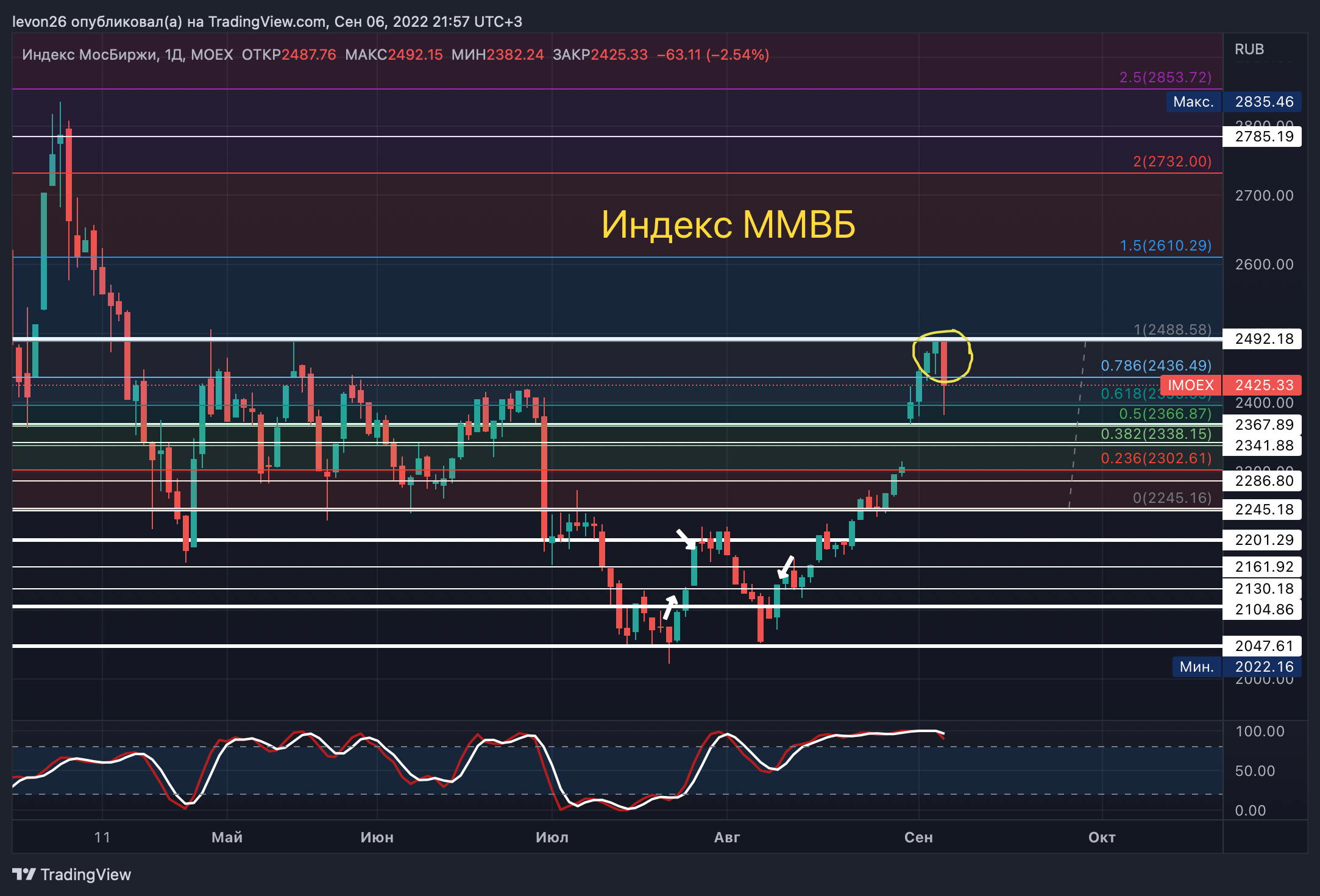
Task: Click the 2(2732.00) Fibonacci level label
Action: pyautogui.click(x=1172, y=162)
